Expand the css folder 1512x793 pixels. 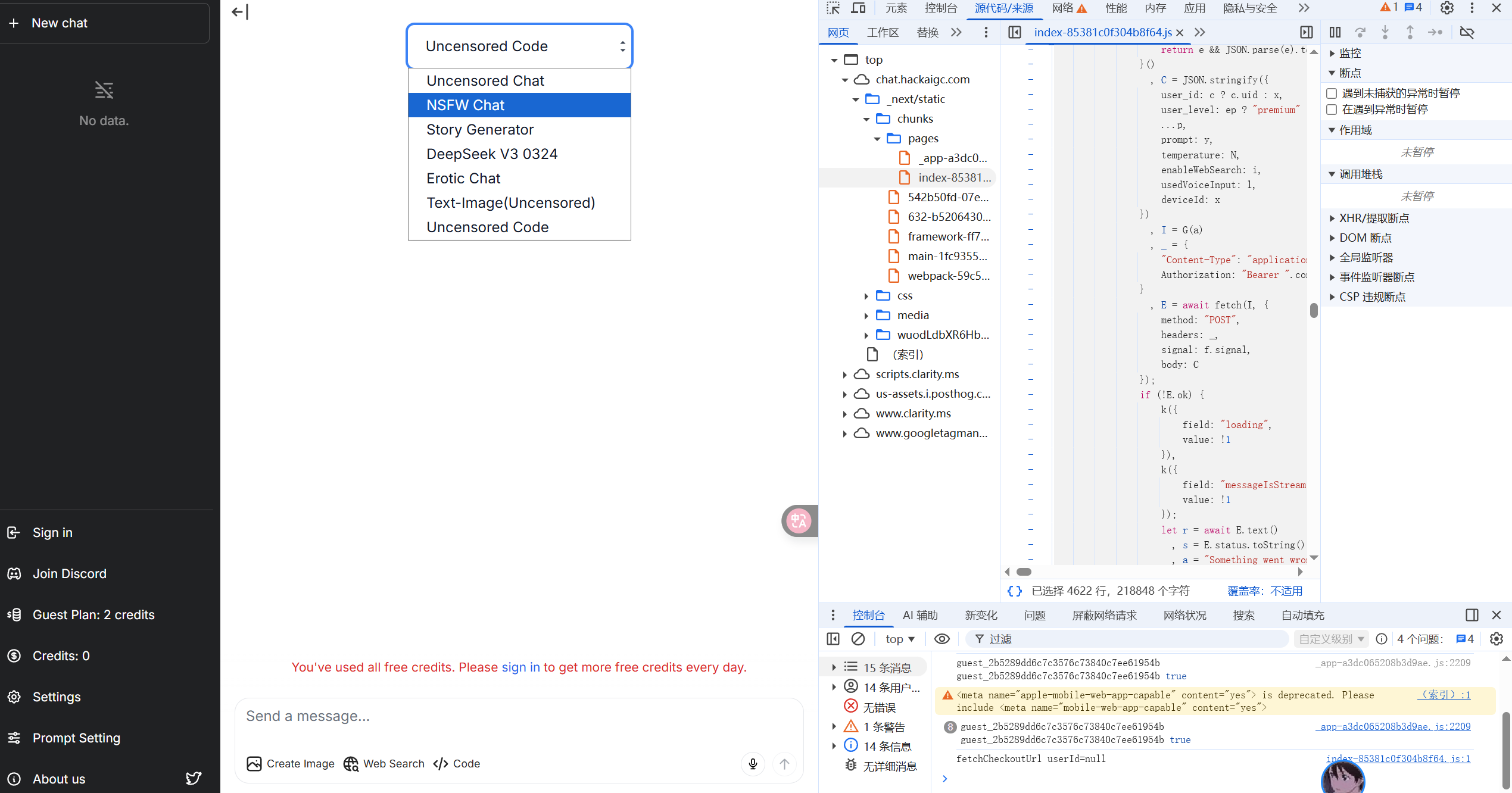pos(866,296)
